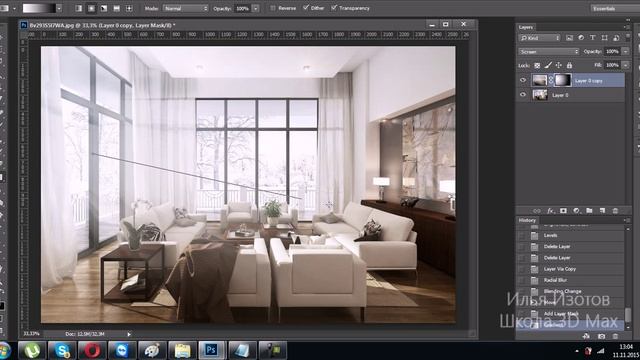
Task: Filter layers by adjustment layers icon
Action: [581, 38]
